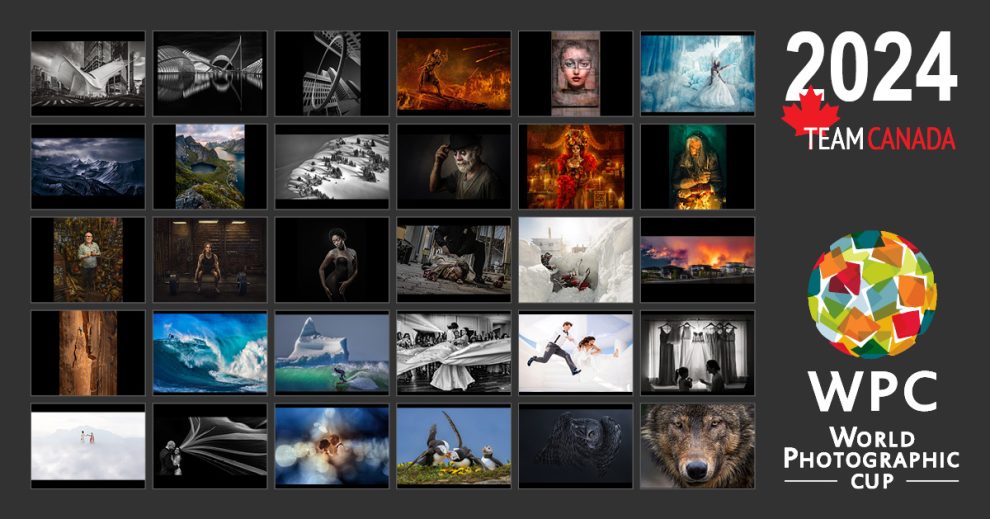Open the puffins on grass photo

(x=454, y=445)
